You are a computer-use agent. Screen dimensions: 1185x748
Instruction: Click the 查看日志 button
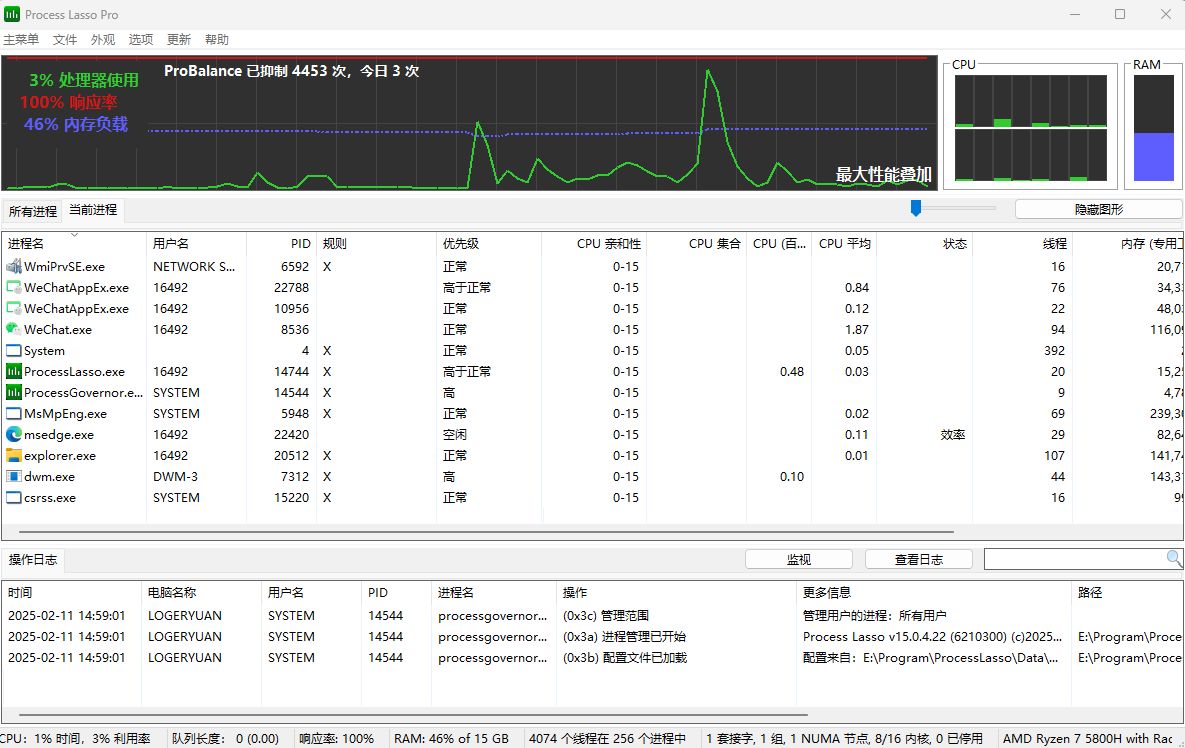[x=919, y=559]
